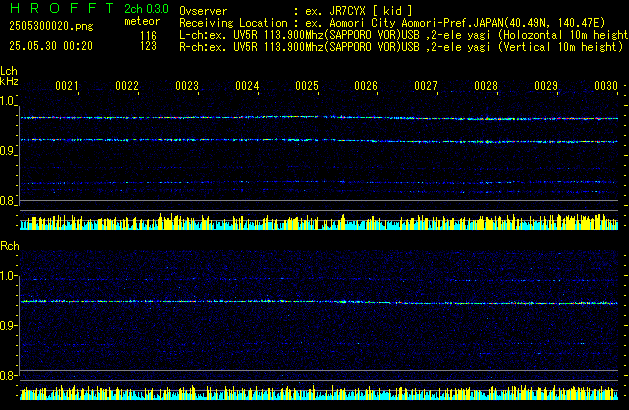Image resolution: width=629 pixels, height=410 pixels.
Task: Click the Receiving Location line with Aomori City
Action: pyautogui.click(x=392, y=23)
